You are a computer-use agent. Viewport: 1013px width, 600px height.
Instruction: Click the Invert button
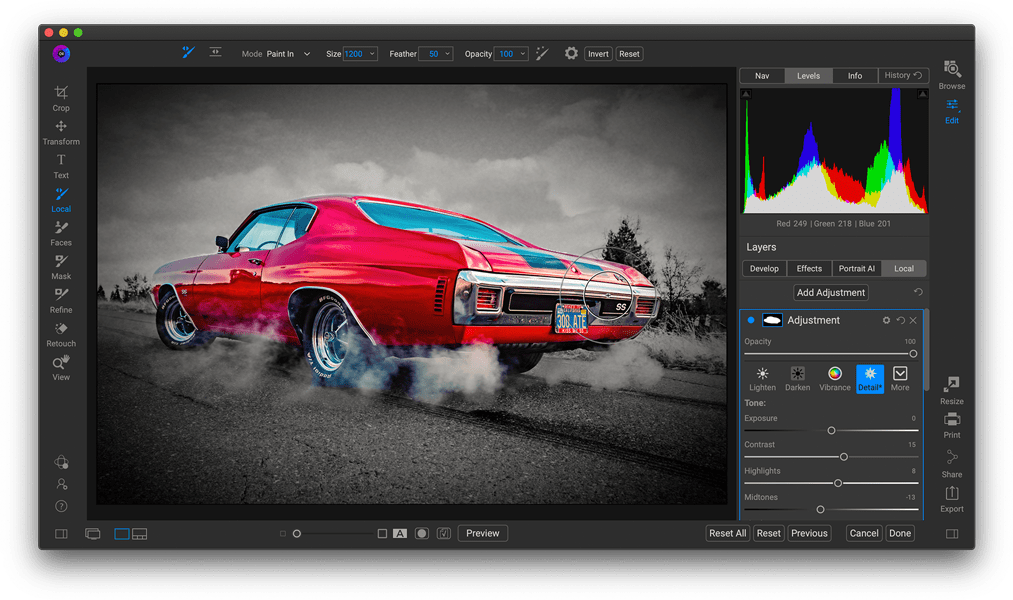598,54
